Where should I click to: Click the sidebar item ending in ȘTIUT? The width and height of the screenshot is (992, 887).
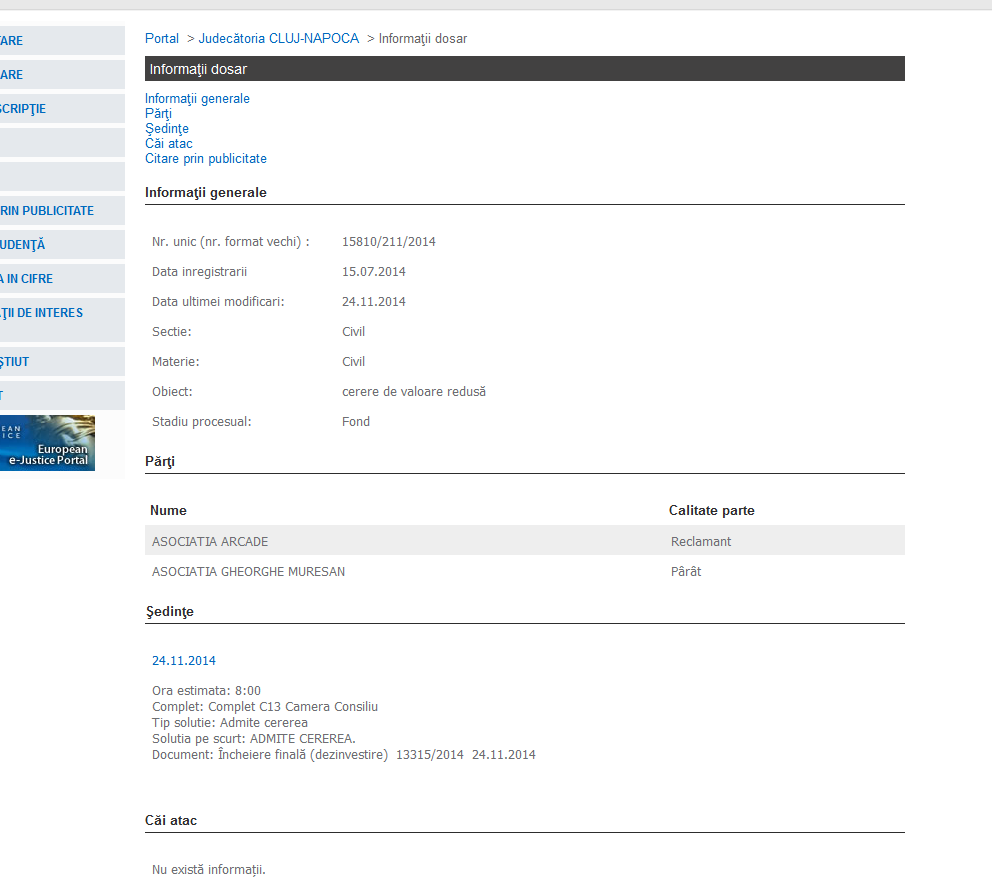[x=16, y=362]
